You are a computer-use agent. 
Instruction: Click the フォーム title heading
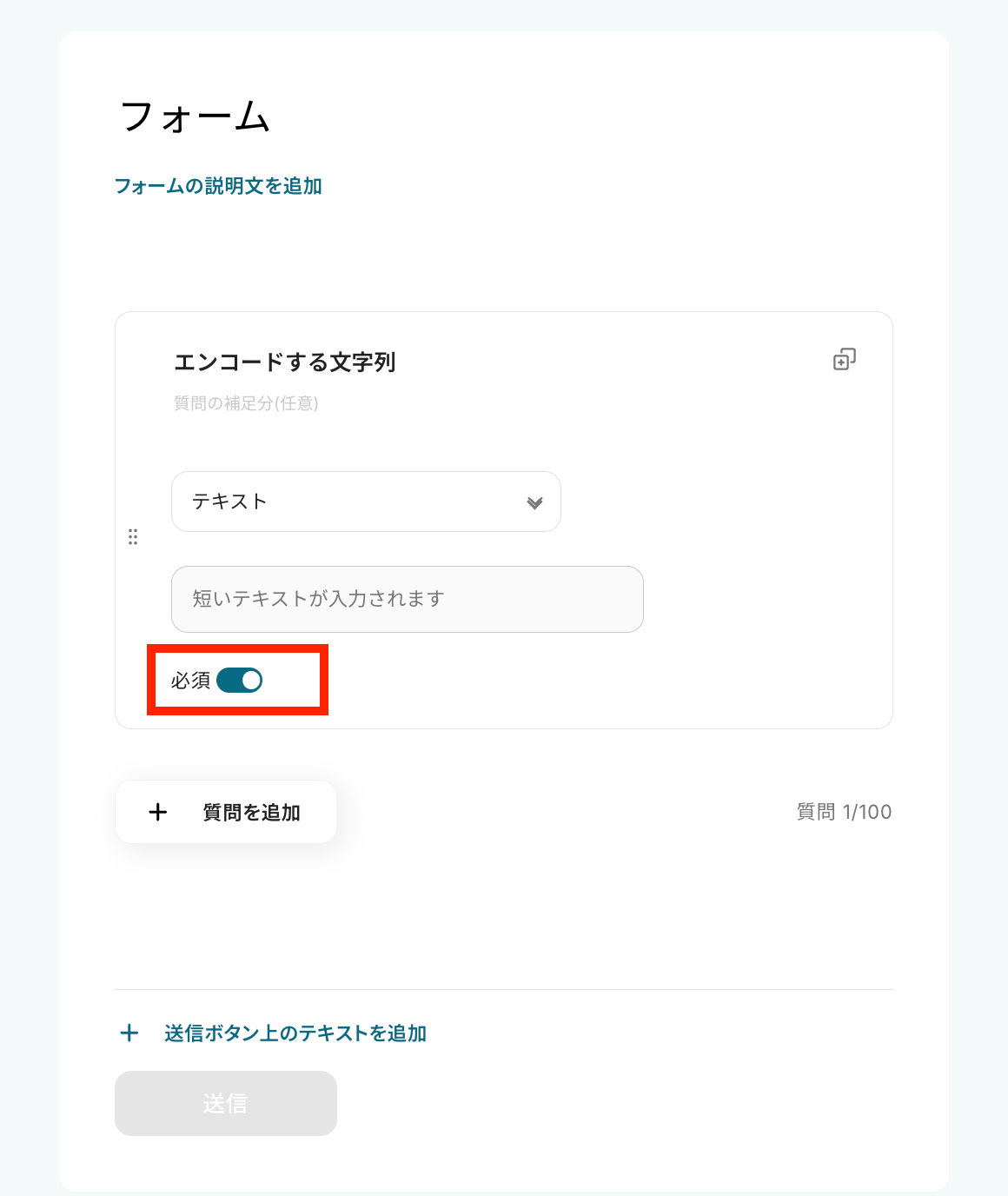(x=196, y=116)
